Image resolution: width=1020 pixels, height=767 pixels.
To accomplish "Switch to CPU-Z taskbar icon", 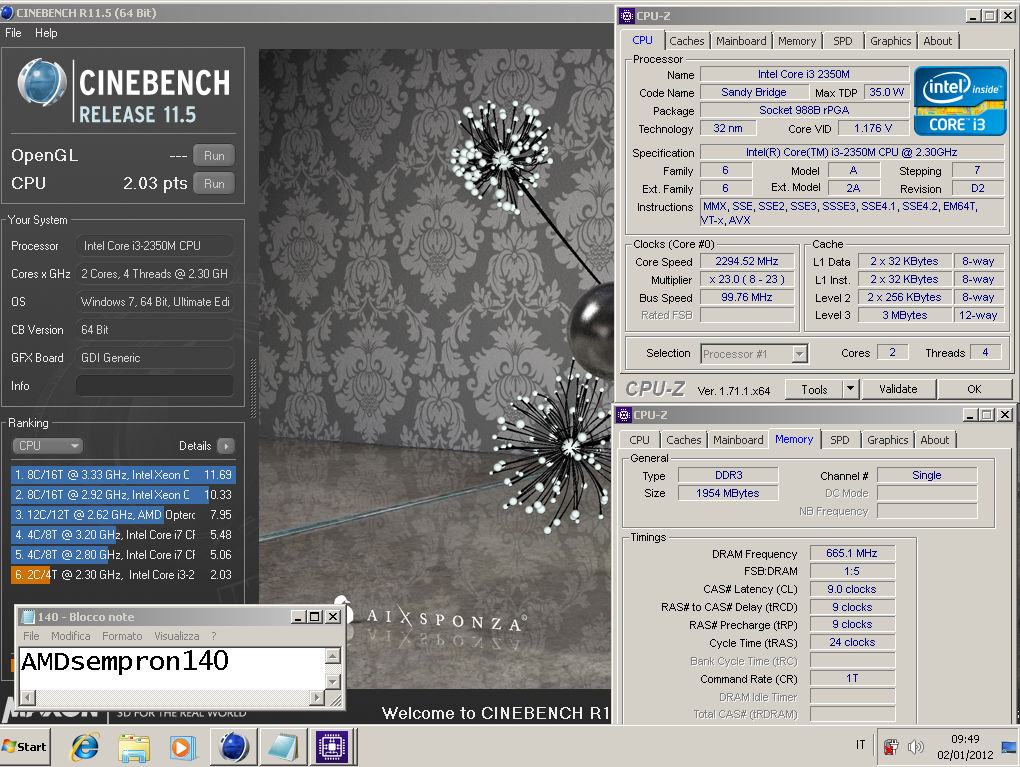I will click(x=332, y=746).
